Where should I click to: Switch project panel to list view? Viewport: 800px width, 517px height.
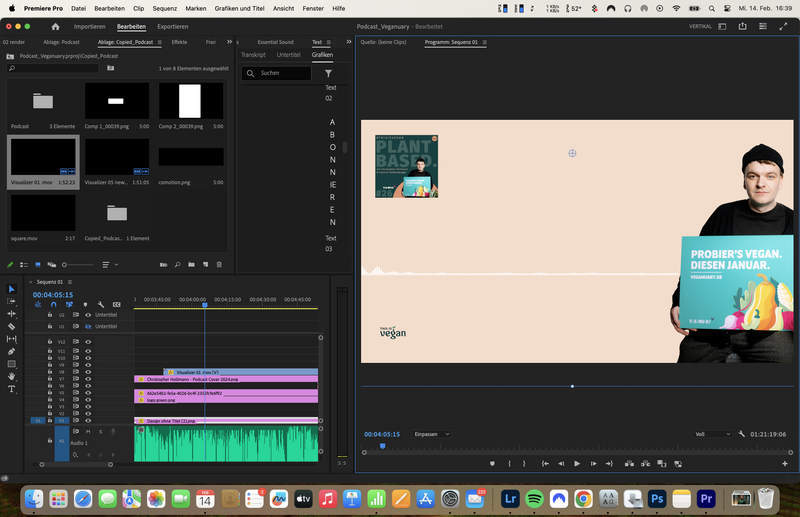24,265
